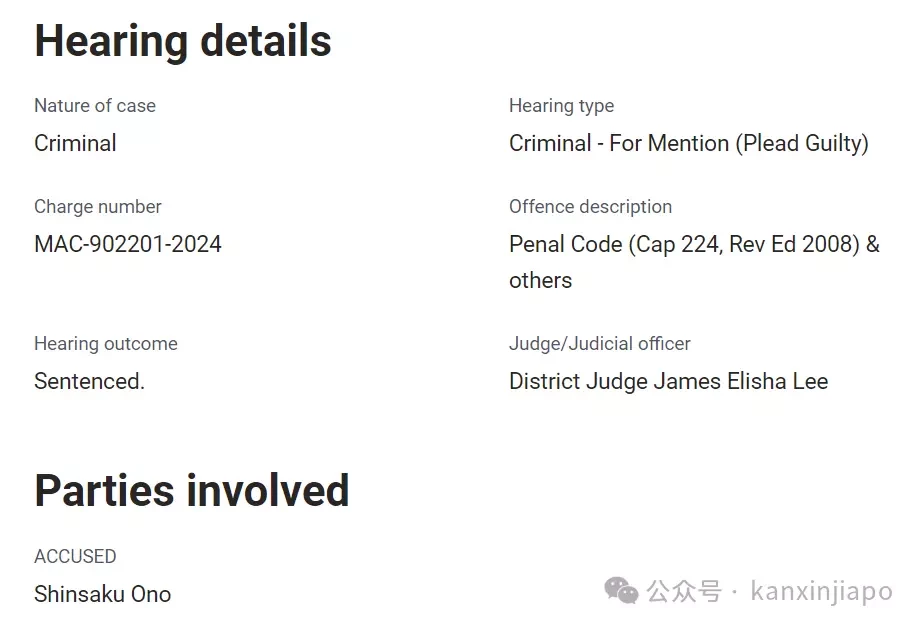The height and width of the screenshot is (628, 922).
Task: Select the Charge number label
Action: point(98,206)
